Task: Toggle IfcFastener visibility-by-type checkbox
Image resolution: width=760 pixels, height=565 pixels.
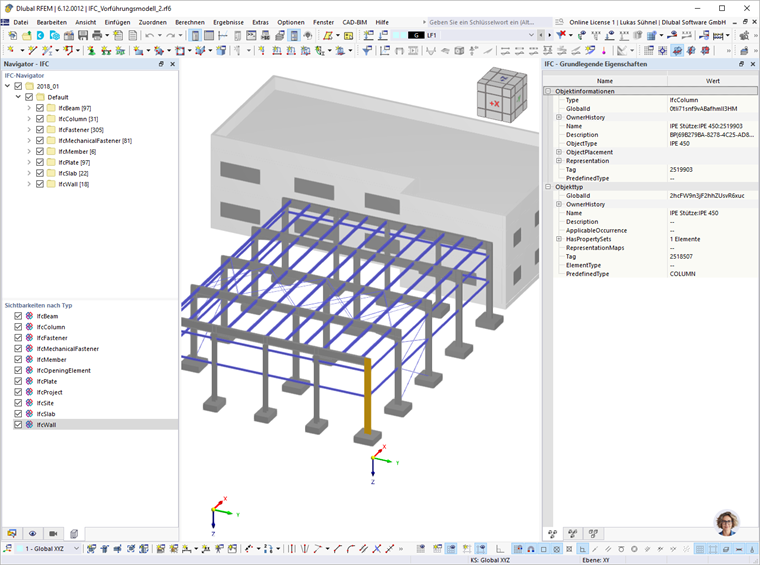Action: tap(18, 338)
